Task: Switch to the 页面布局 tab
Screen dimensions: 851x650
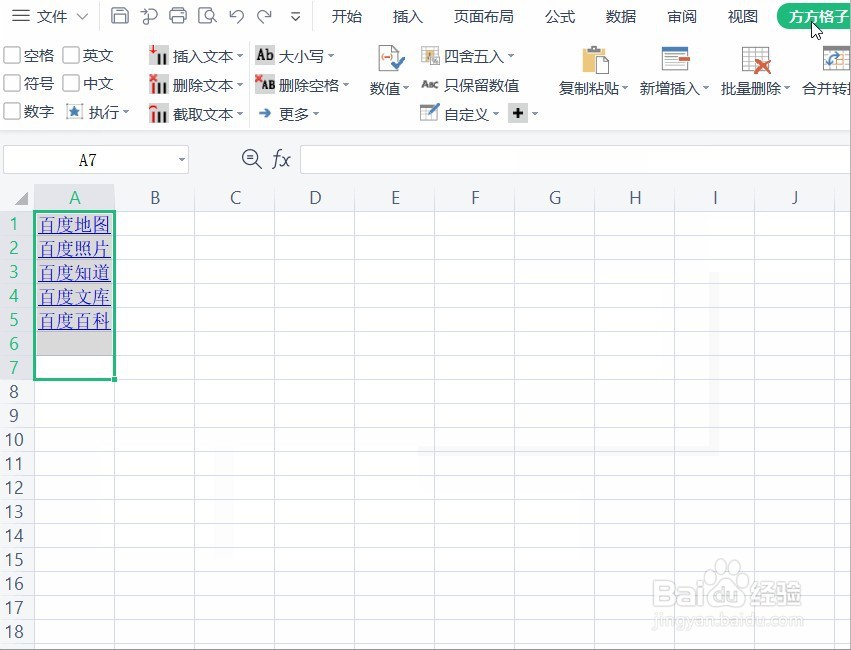Action: [484, 16]
